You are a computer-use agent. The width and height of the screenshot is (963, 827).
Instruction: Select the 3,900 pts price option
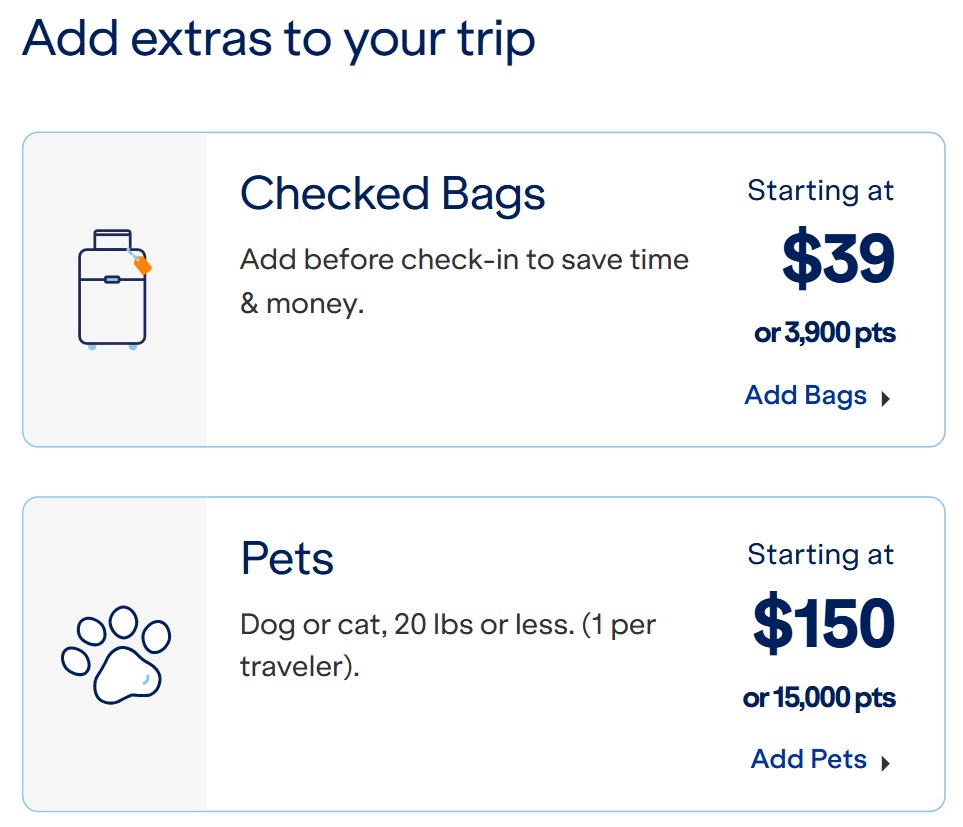pos(823,332)
